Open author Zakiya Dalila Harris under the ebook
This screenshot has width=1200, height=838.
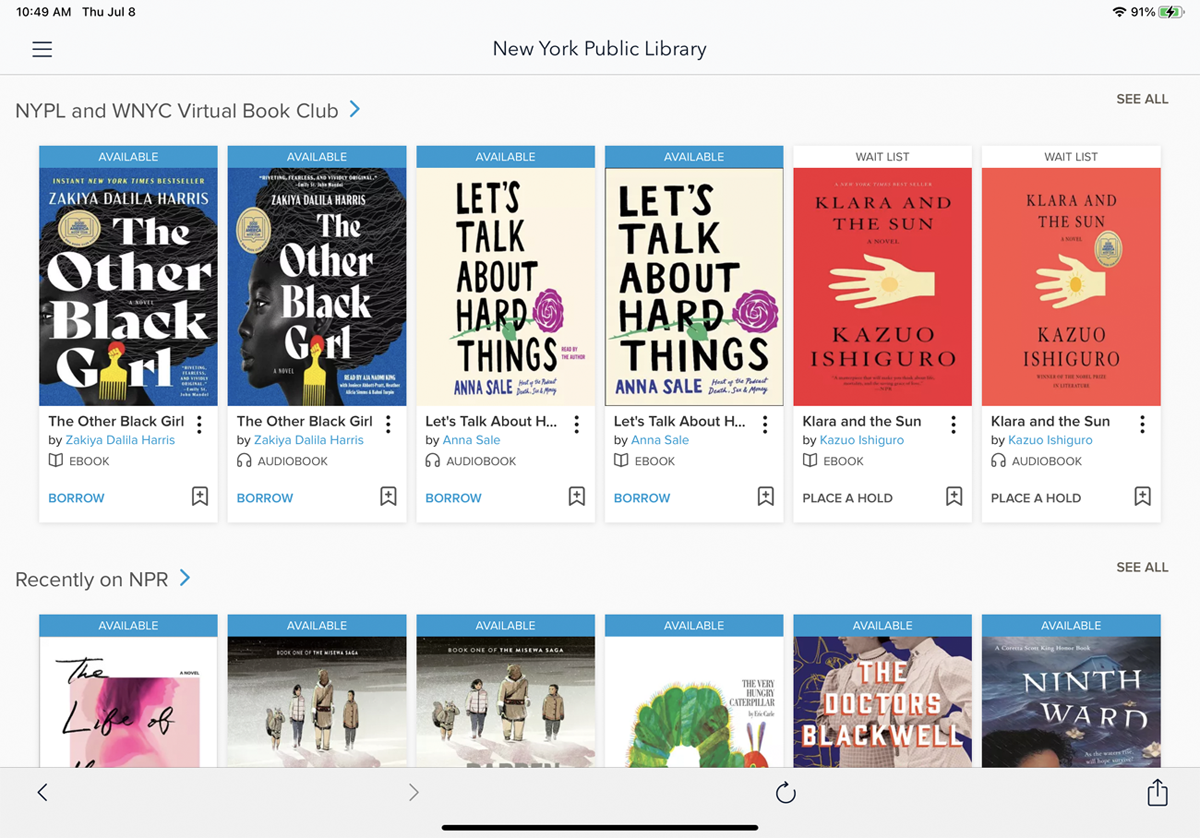click(120, 440)
